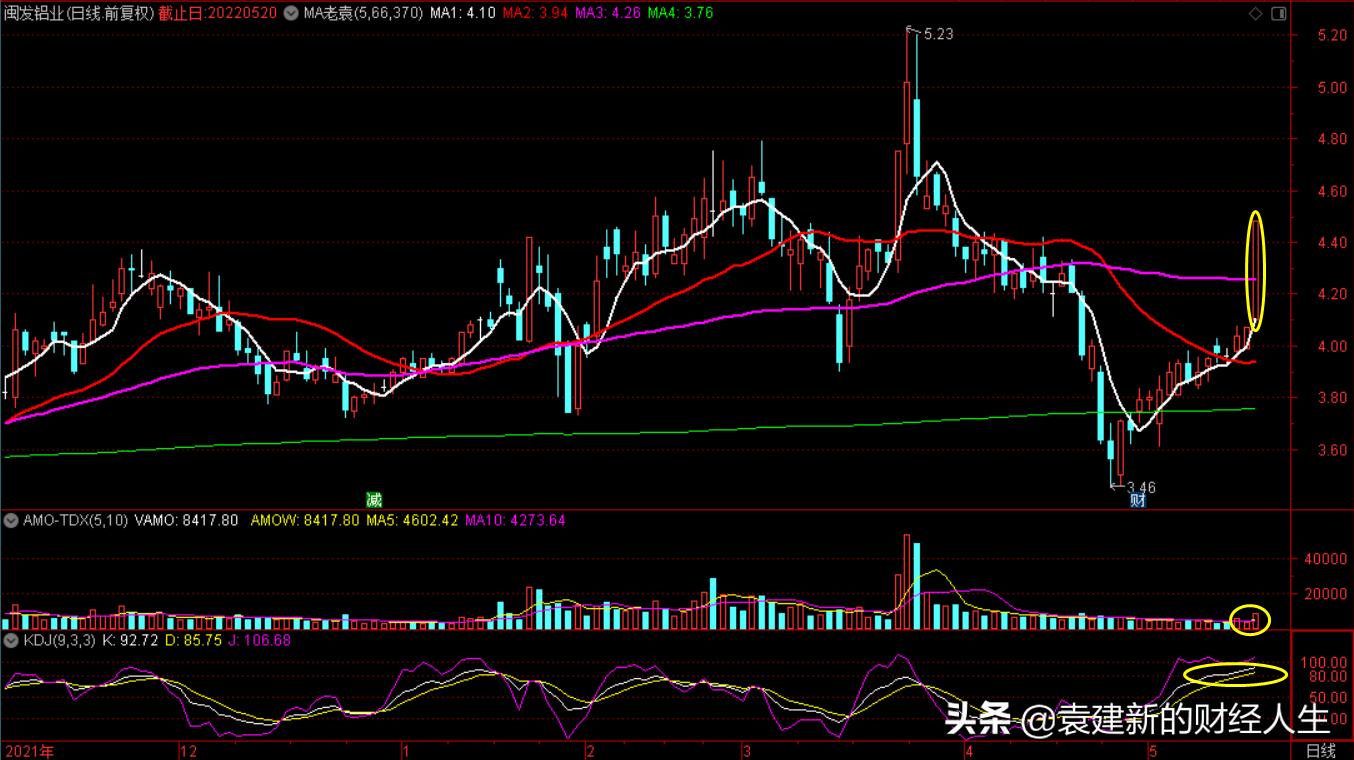
Task: Click the 4.60 price axis label
Action: coord(1331,191)
